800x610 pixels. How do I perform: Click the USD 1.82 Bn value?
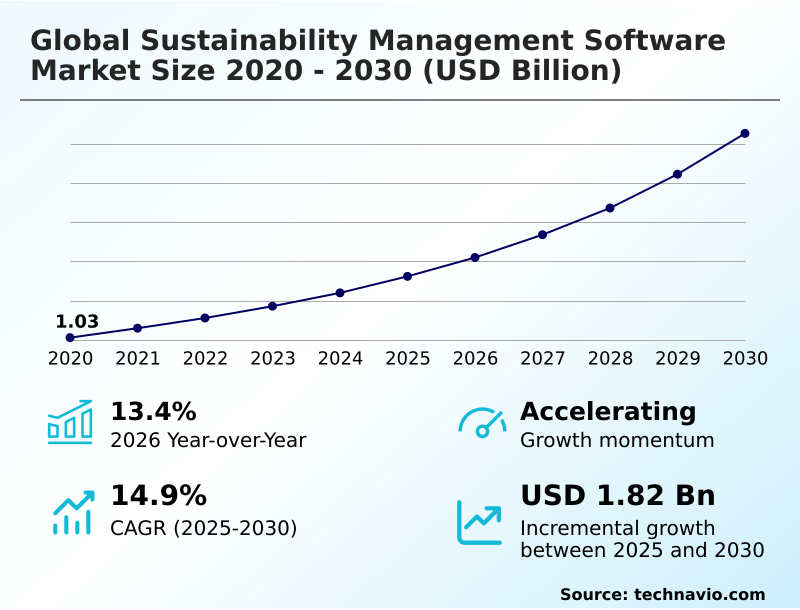point(617,496)
